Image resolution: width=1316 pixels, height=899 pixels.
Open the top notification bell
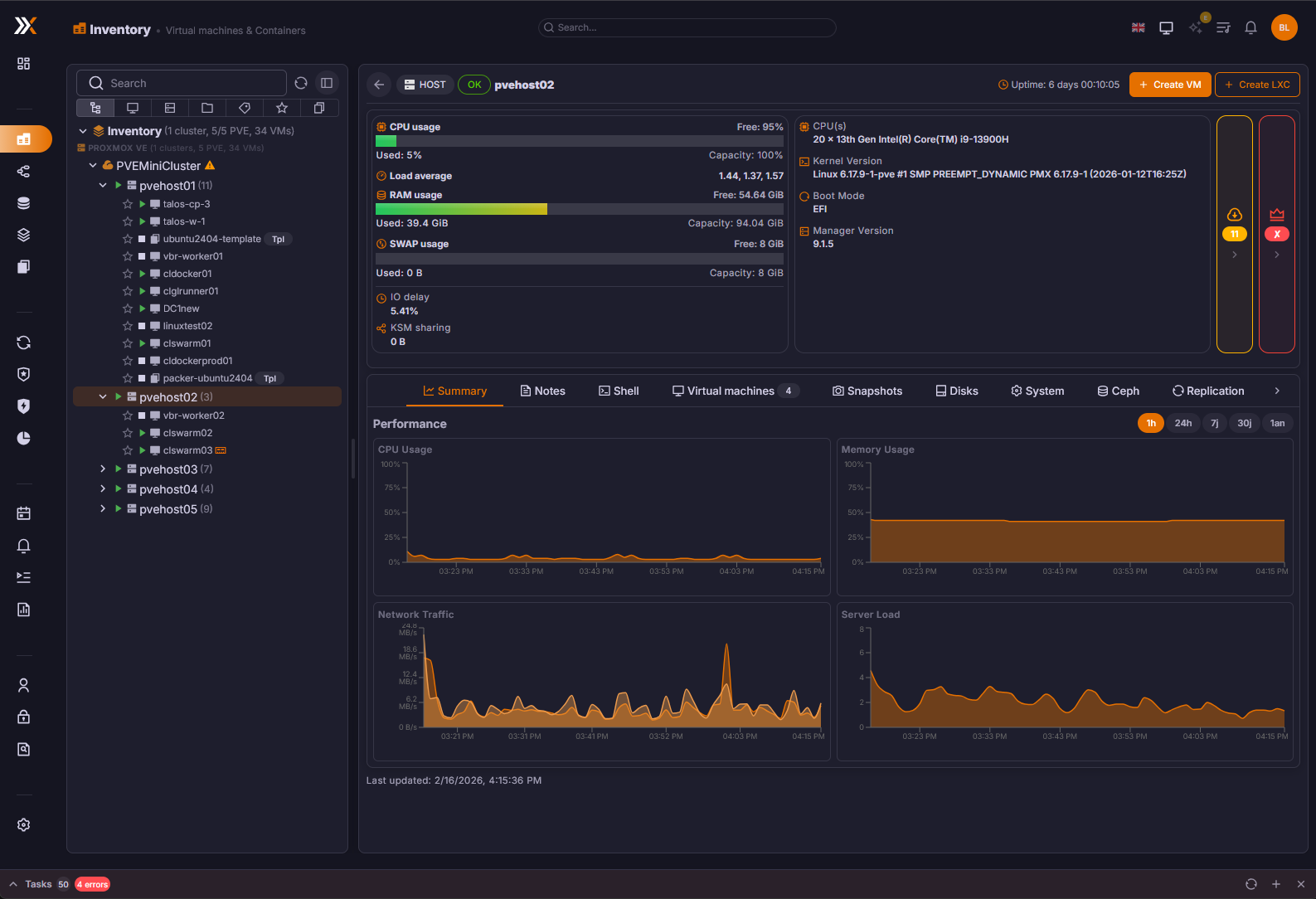tap(1250, 27)
